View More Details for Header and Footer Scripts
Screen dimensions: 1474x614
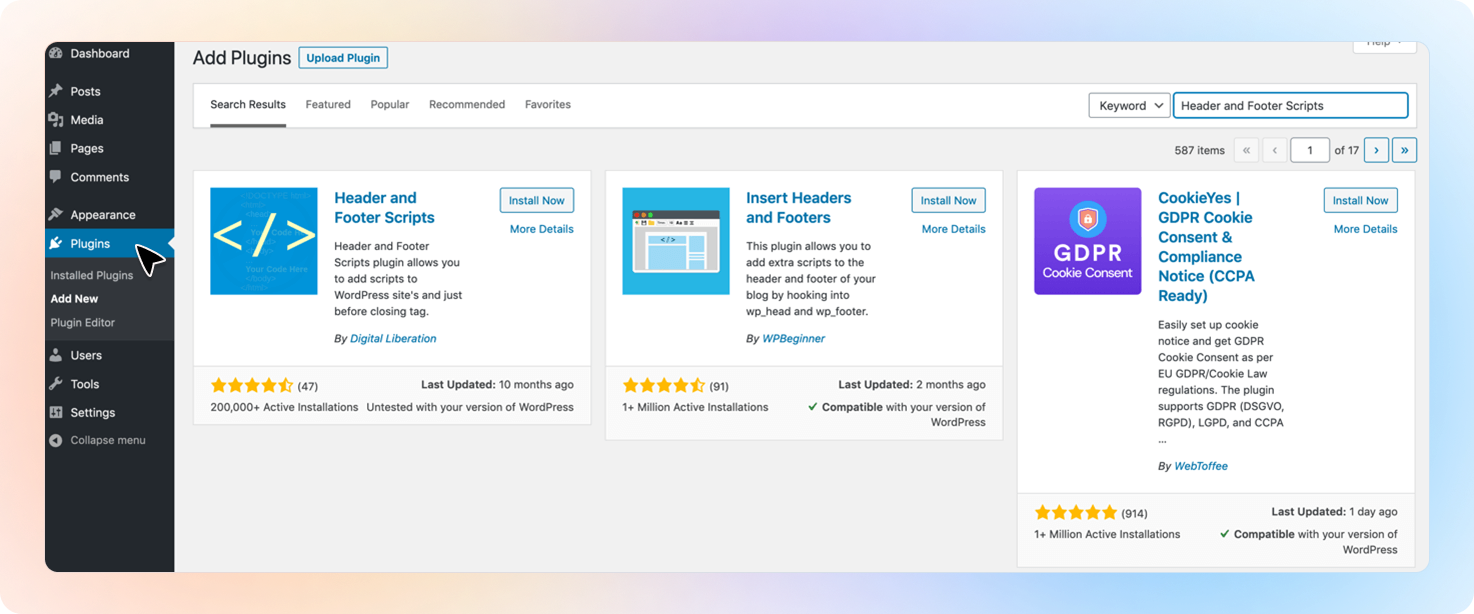[542, 229]
